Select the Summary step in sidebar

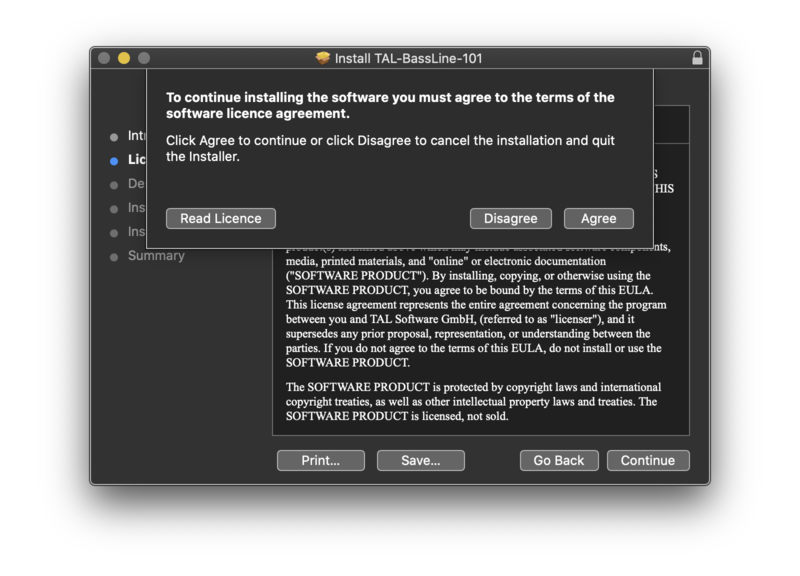coord(156,256)
